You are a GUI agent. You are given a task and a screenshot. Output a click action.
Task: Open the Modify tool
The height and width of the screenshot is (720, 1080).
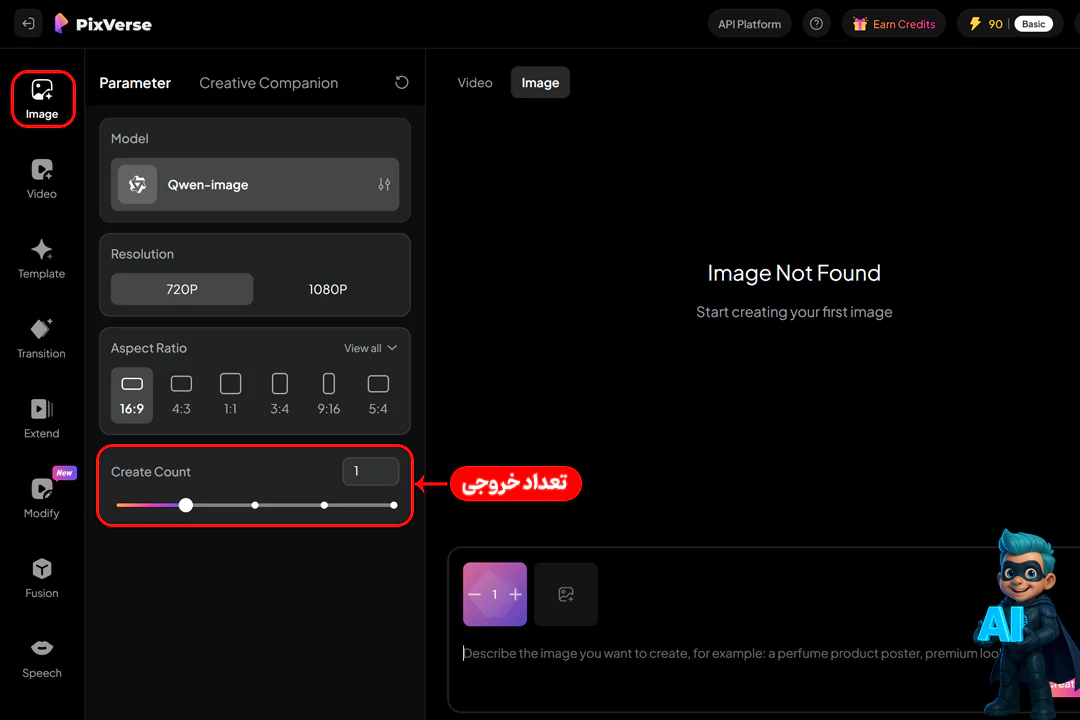coord(41,498)
